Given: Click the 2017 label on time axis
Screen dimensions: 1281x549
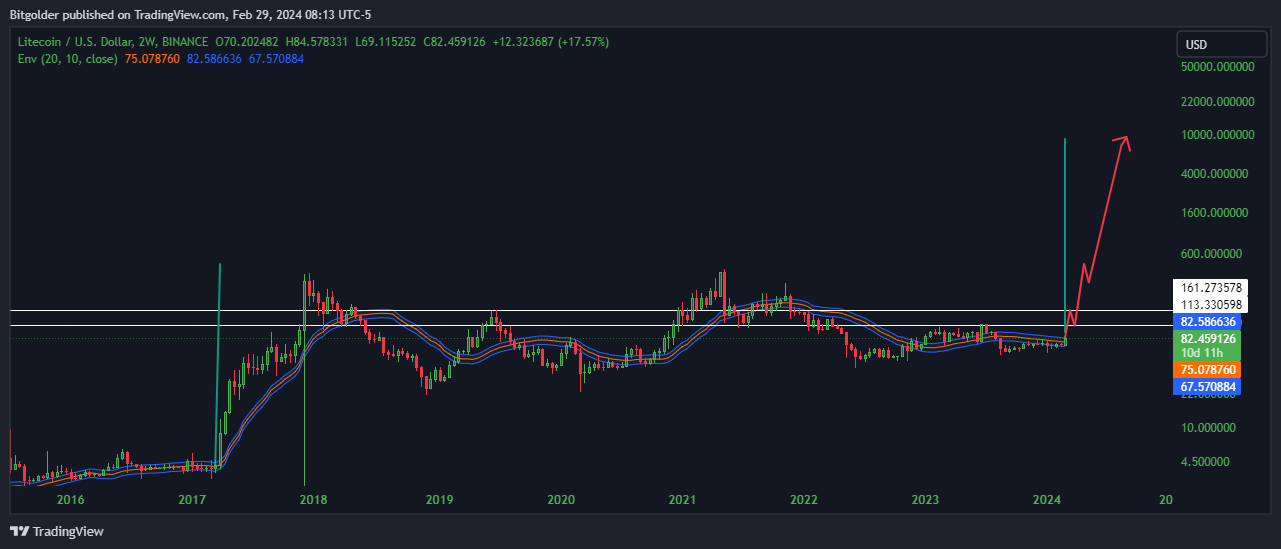Looking at the screenshot, I should [x=192, y=499].
